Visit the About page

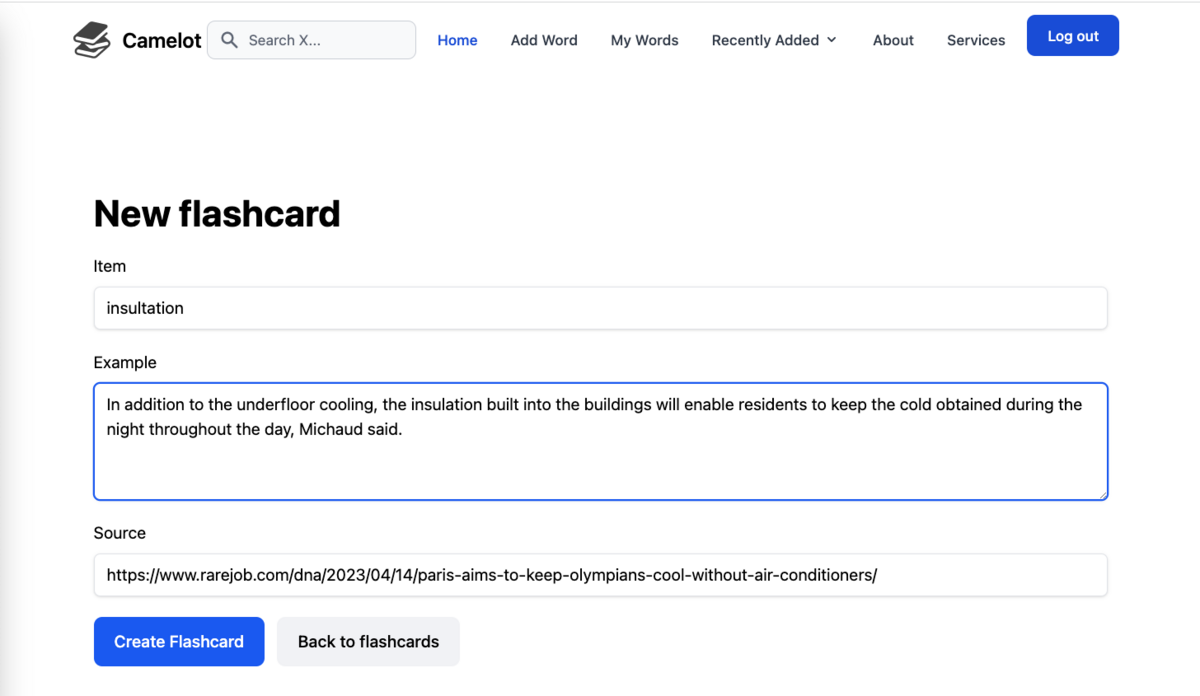pyautogui.click(x=893, y=40)
